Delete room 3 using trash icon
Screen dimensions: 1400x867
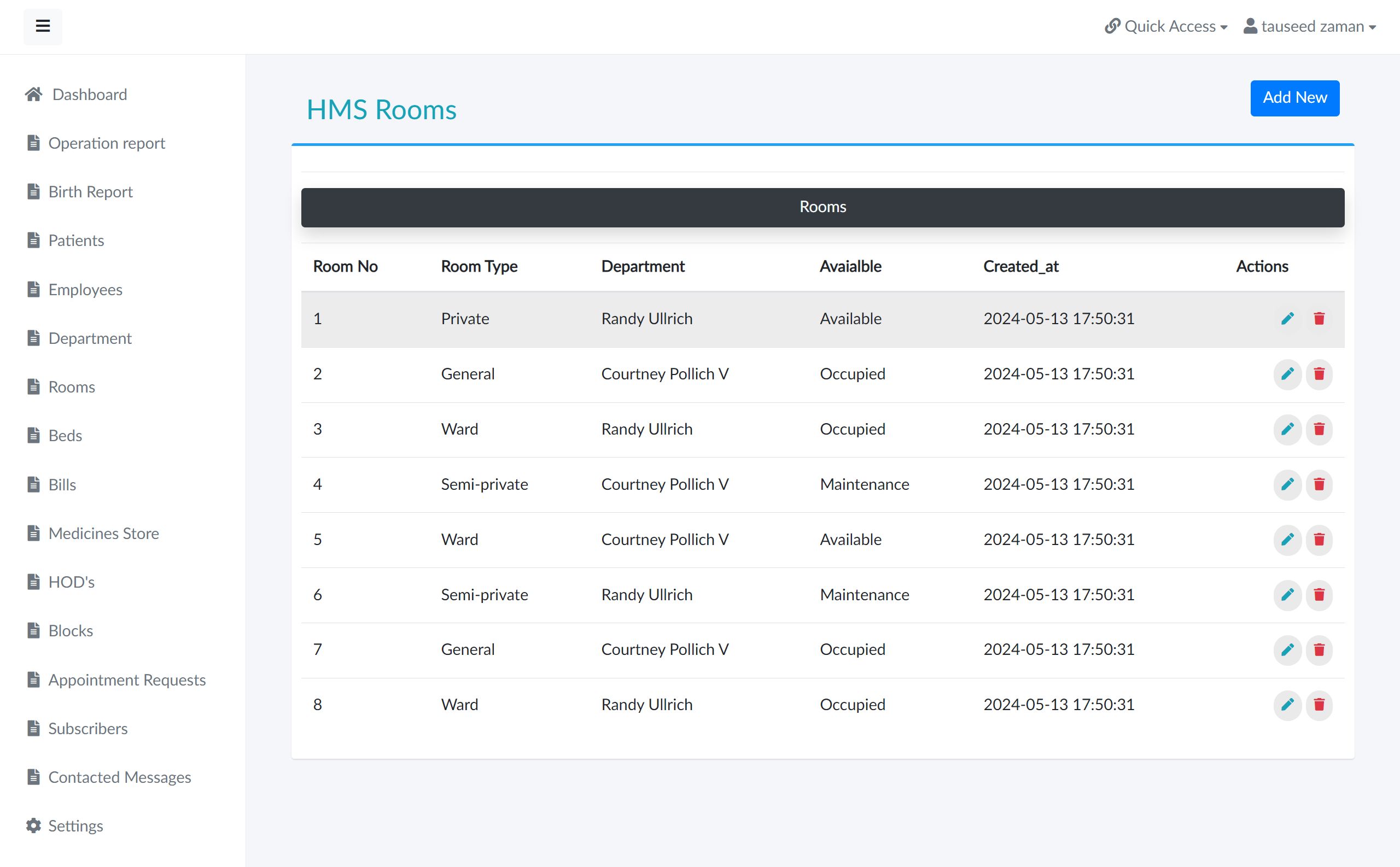(1319, 430)
